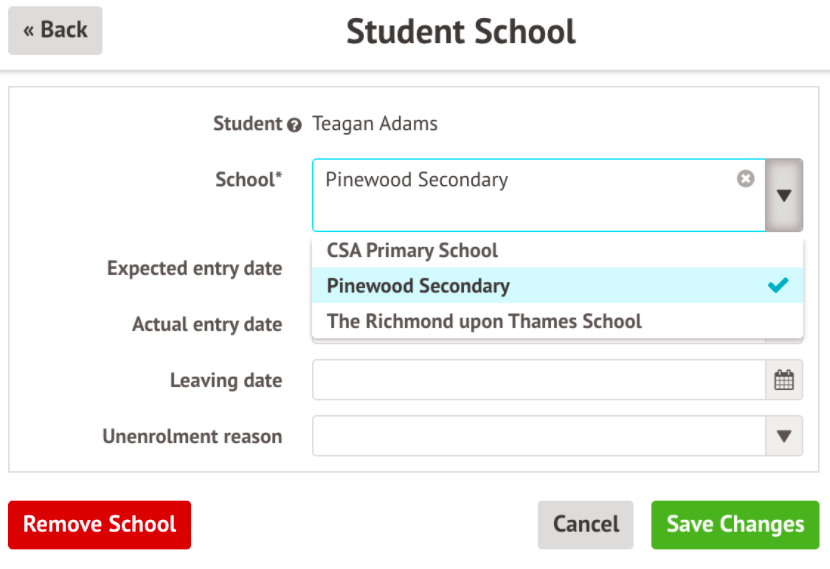The width and height of the screenshot is (830, 569).
Task: Select Pinewood Secondary option in dropdown list
Action: tap(418, 286)
